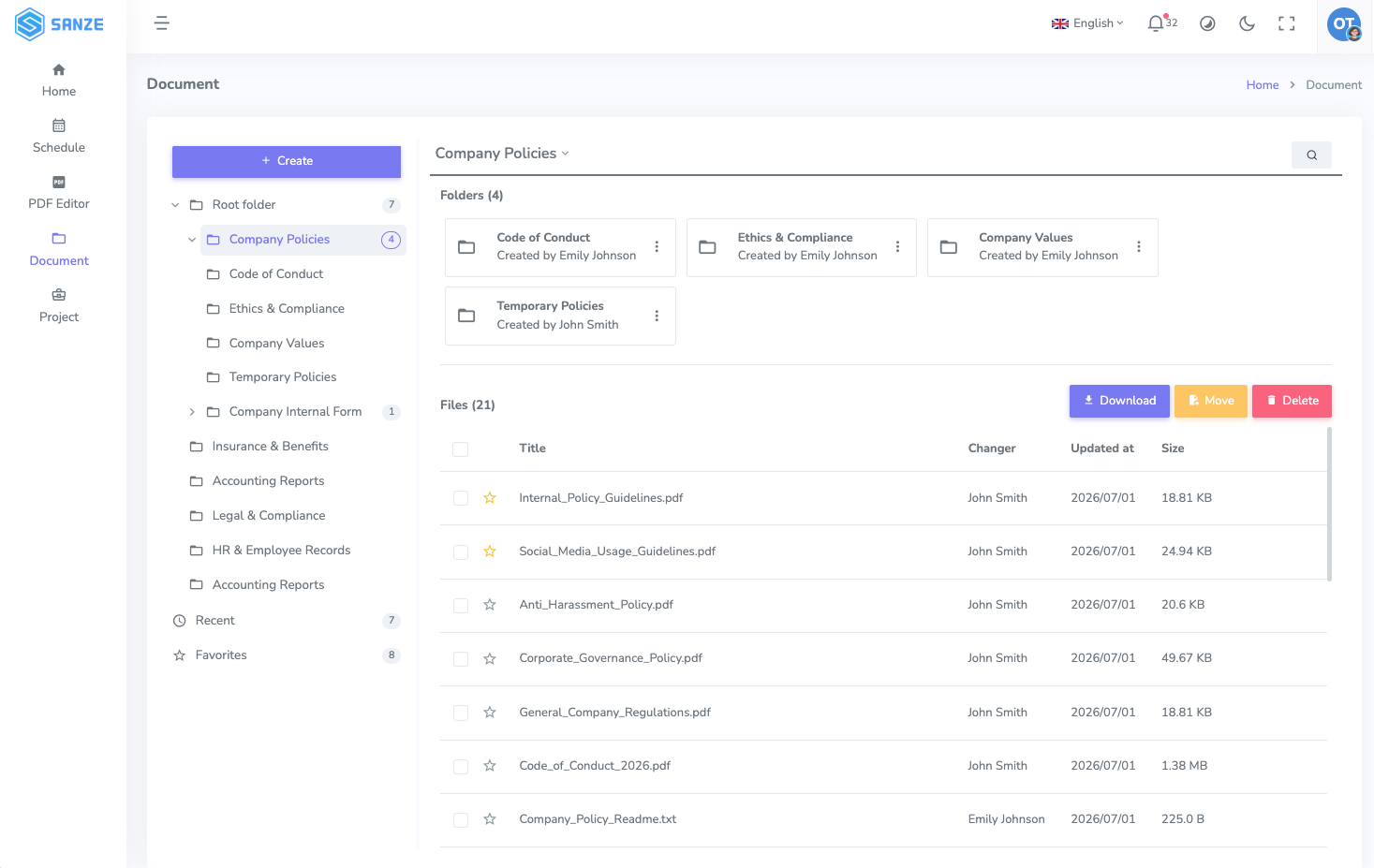Collapse Company Policies tree arrow
The height and width of the screenshot is (868, 1374).
tap(192, 240)
